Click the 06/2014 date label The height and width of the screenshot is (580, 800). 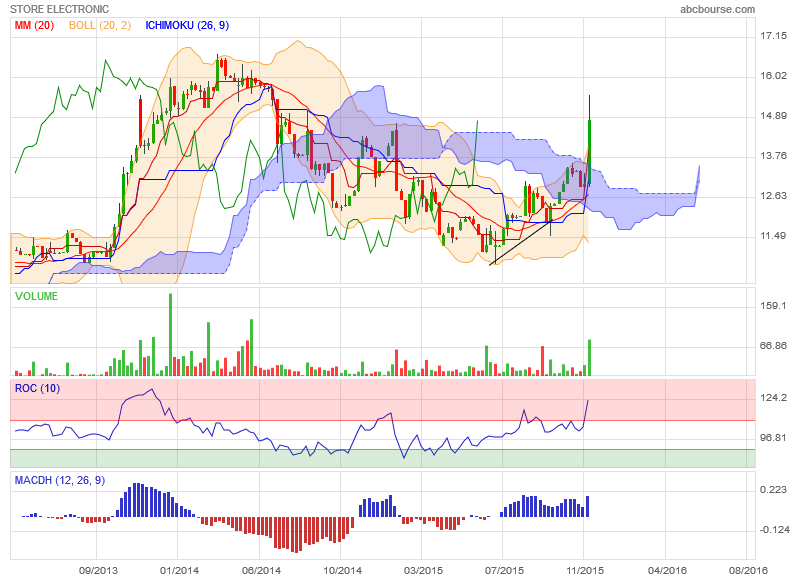tap(261, 570)
